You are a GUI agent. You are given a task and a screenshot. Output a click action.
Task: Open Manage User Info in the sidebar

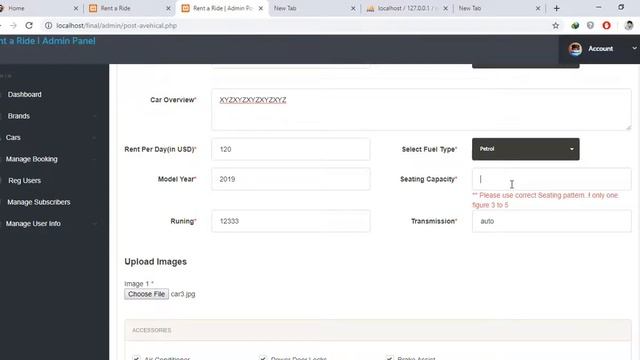coord(33,224)
